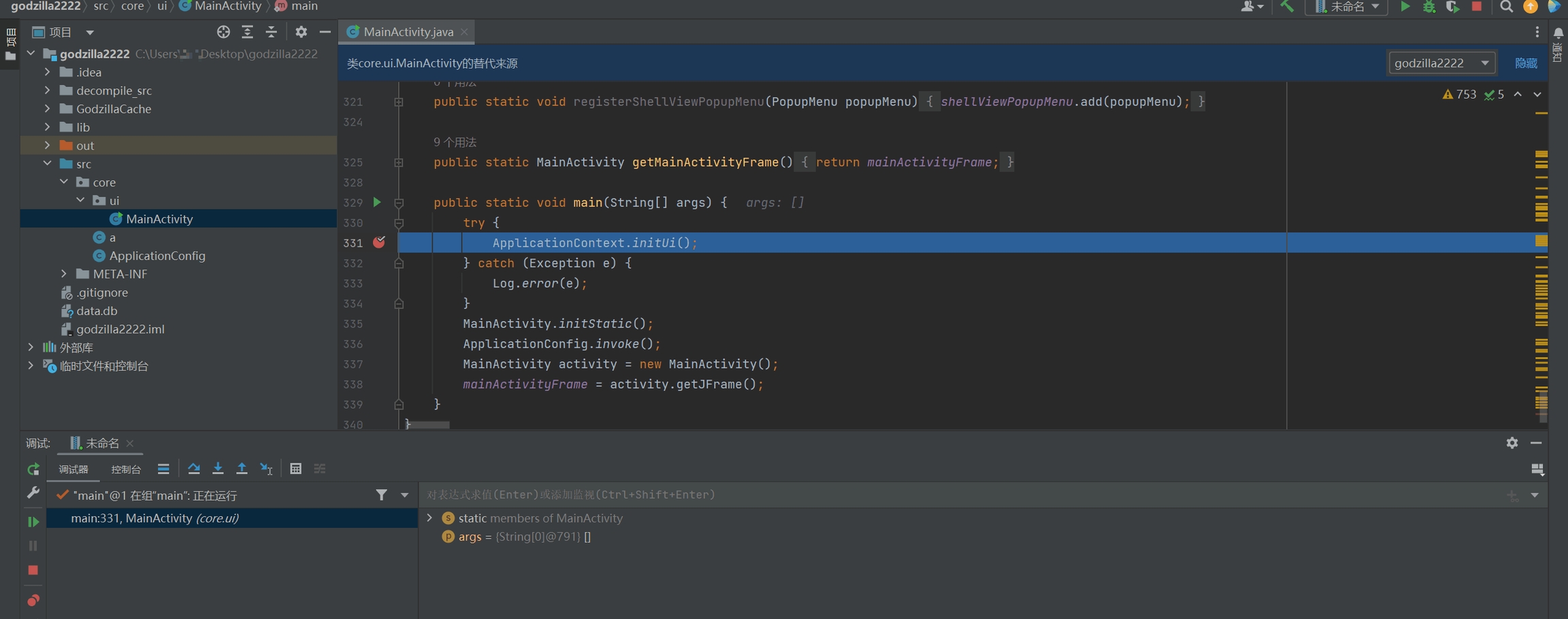The width and height of the screenshot is (1568, 619).
Task: Switch to the 控制台 console tab
Action: (126, 469)
